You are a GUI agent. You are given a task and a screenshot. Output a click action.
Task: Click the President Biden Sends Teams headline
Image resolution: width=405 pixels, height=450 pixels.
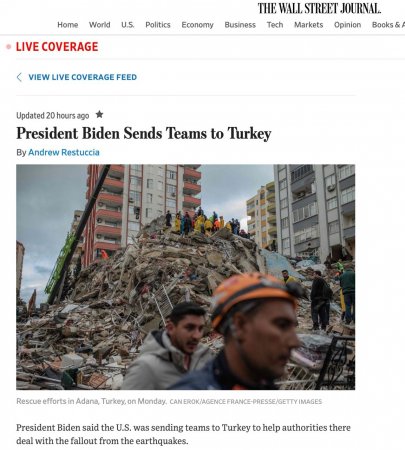(144, 134)
